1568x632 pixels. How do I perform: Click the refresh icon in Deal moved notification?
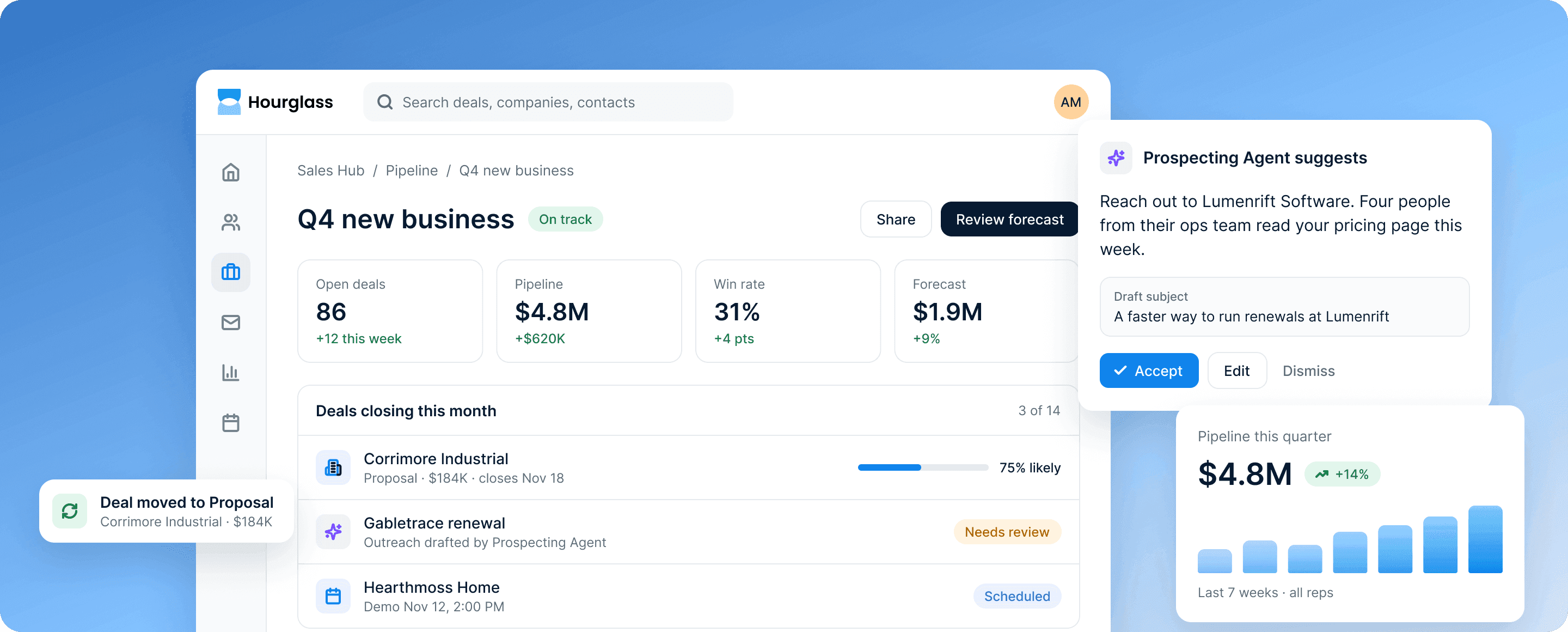pyautogui.click(x=69, y=511)
